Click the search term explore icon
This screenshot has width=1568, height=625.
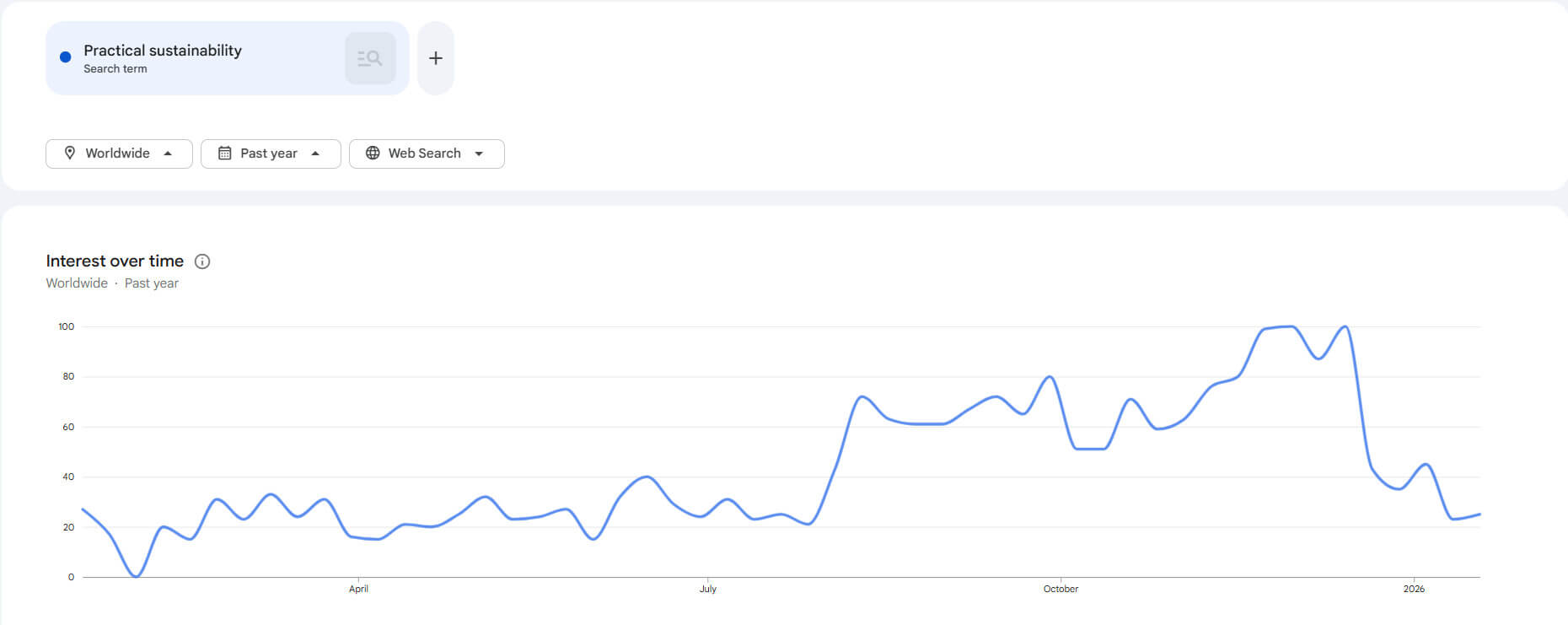pos(370,58)
